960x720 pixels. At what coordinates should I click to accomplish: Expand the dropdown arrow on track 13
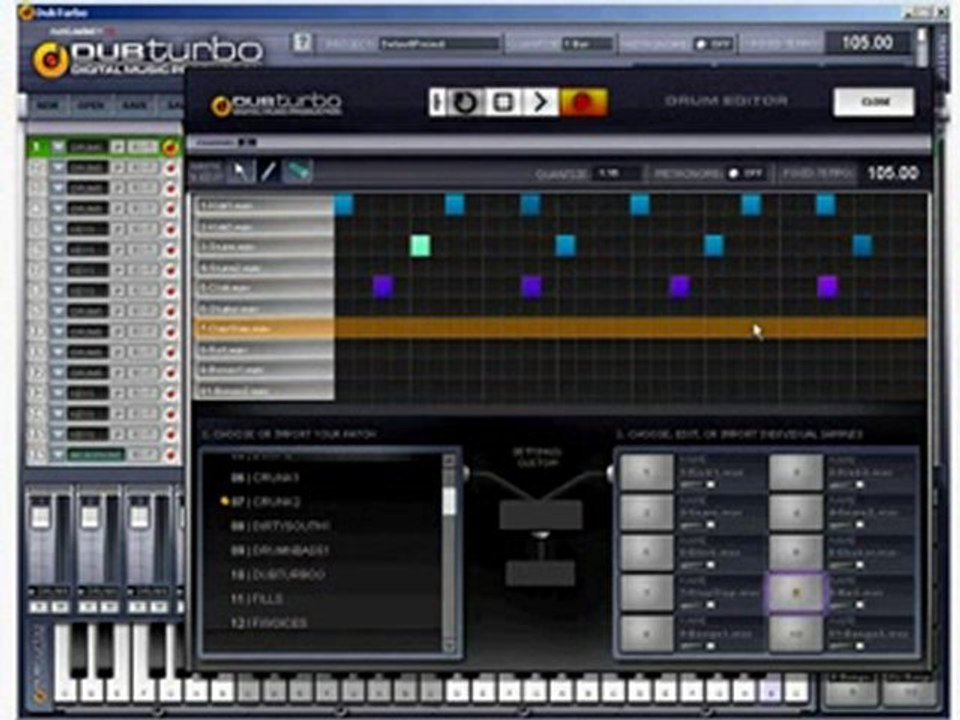click(x=58, y=393)
